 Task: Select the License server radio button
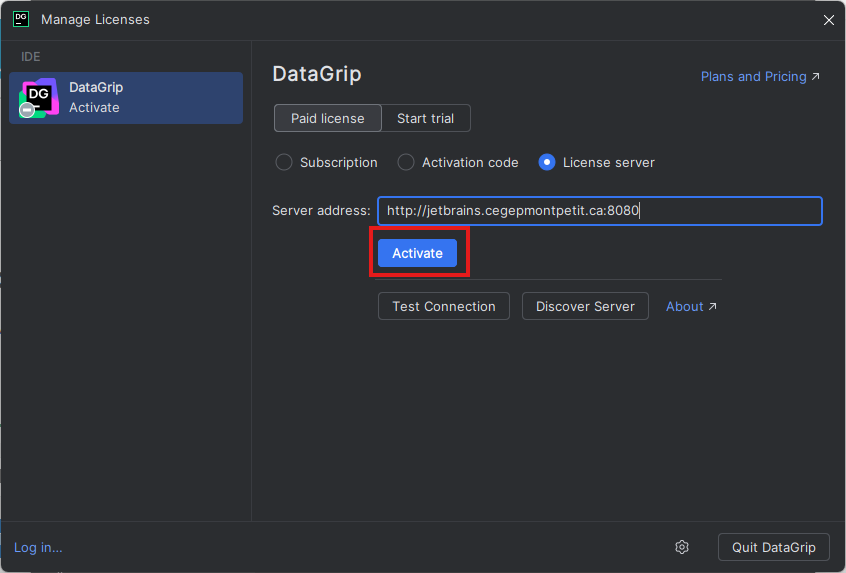[x=547, y=162]
